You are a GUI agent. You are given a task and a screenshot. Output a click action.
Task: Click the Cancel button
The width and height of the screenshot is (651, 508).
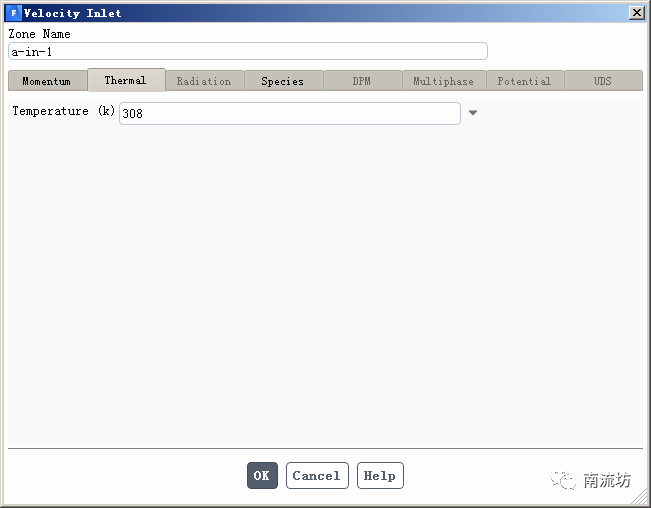tap(317, 476)
